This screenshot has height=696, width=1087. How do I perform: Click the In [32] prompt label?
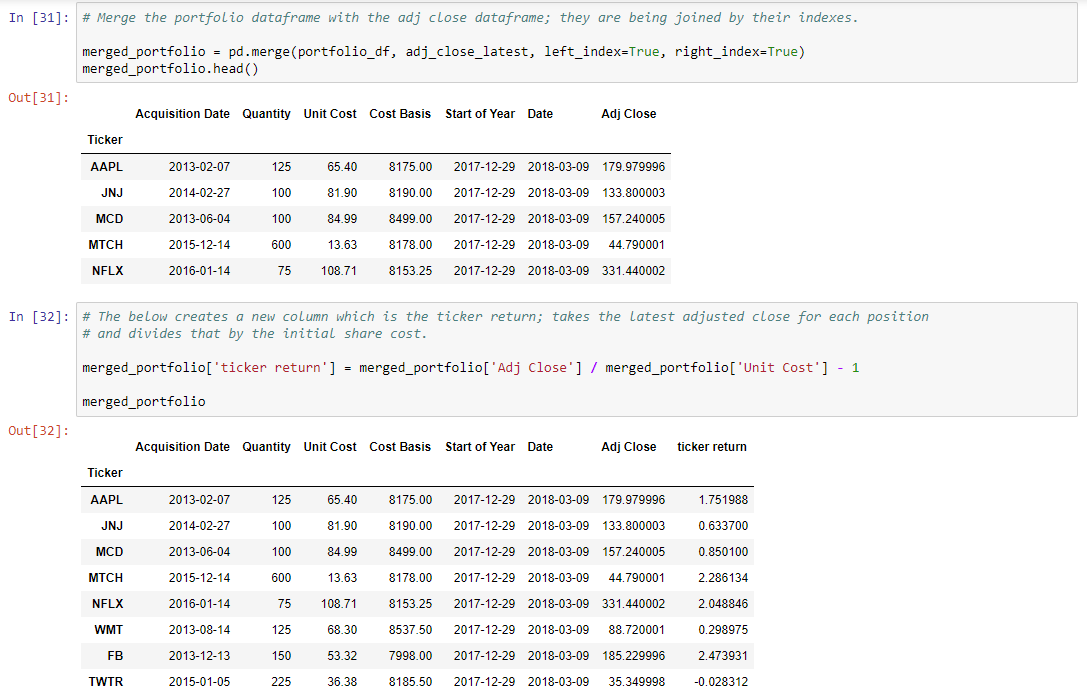pos(39,317)
